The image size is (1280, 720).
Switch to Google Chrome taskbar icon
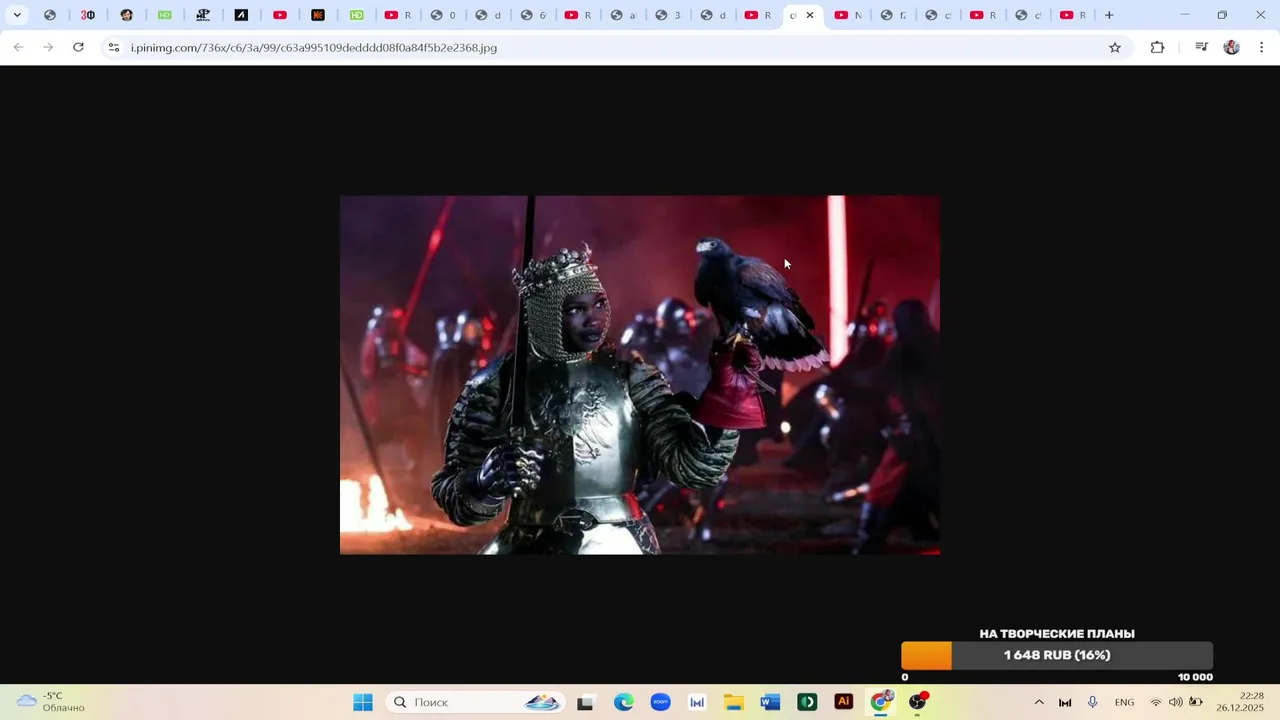pos(881,702)
